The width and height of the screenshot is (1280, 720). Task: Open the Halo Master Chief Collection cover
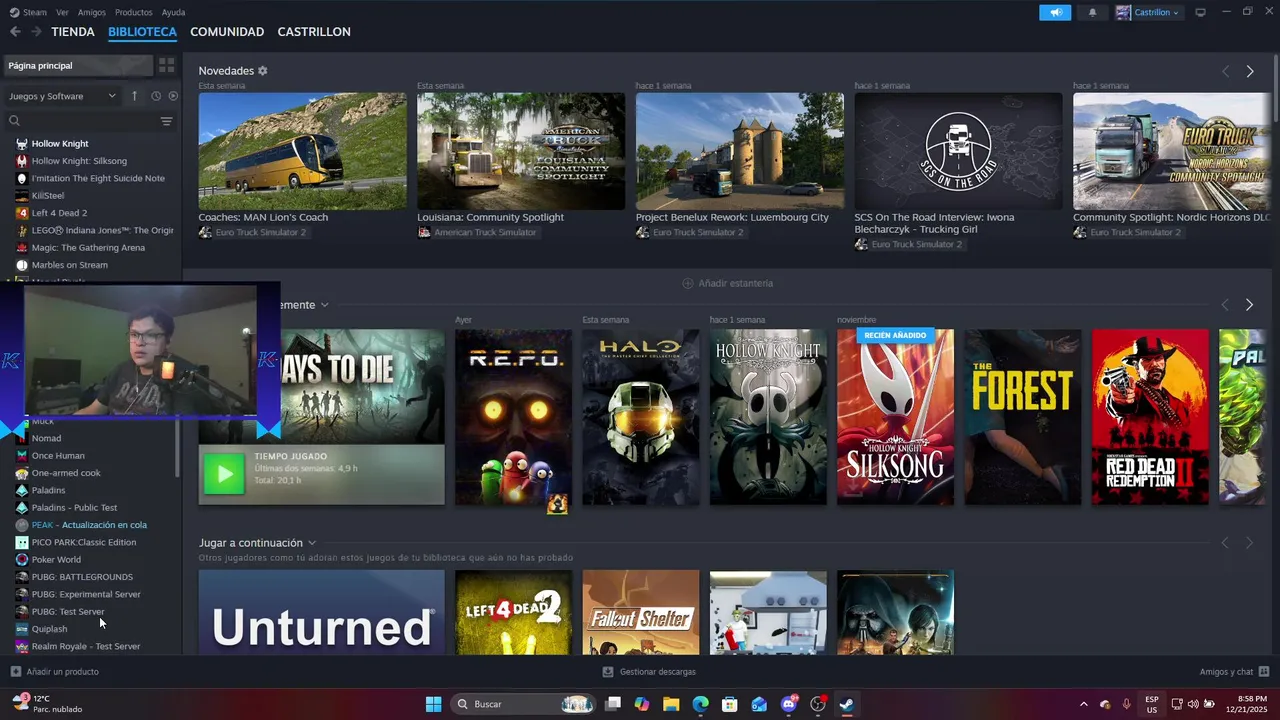point(641,417)
